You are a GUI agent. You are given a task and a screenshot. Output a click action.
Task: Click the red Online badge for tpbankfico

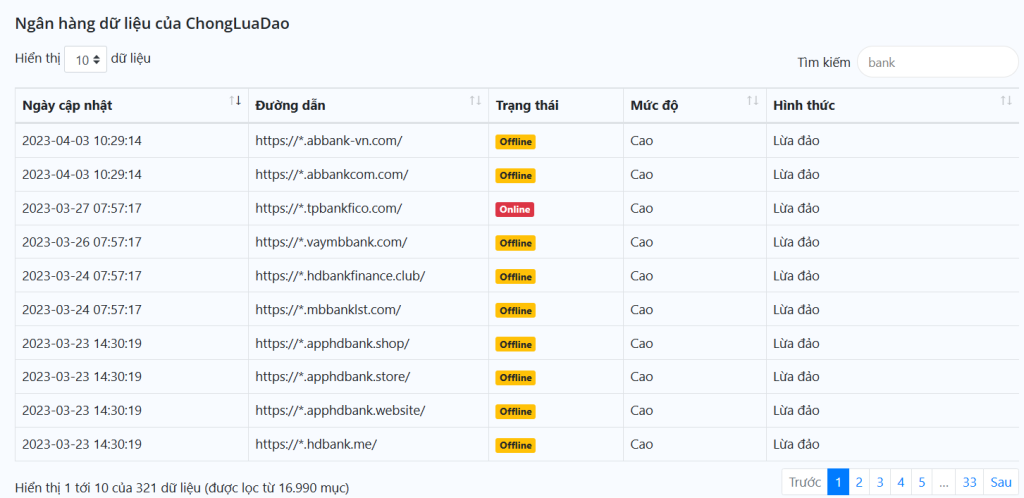(x=514, y=209)
